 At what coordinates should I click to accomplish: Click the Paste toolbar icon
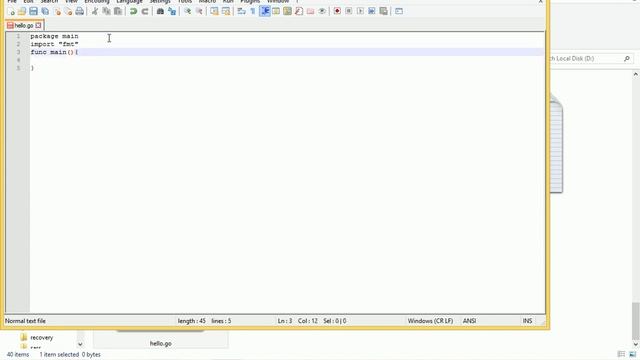(x=118, y=11)
